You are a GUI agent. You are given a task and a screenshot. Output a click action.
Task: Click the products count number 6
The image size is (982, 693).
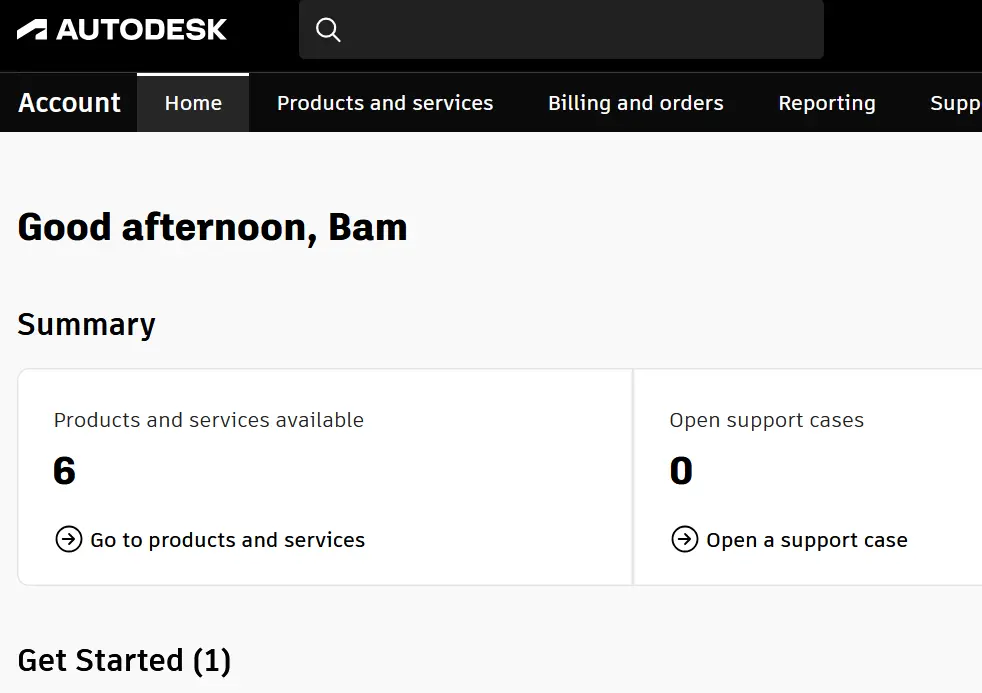[x=65, y=471]
